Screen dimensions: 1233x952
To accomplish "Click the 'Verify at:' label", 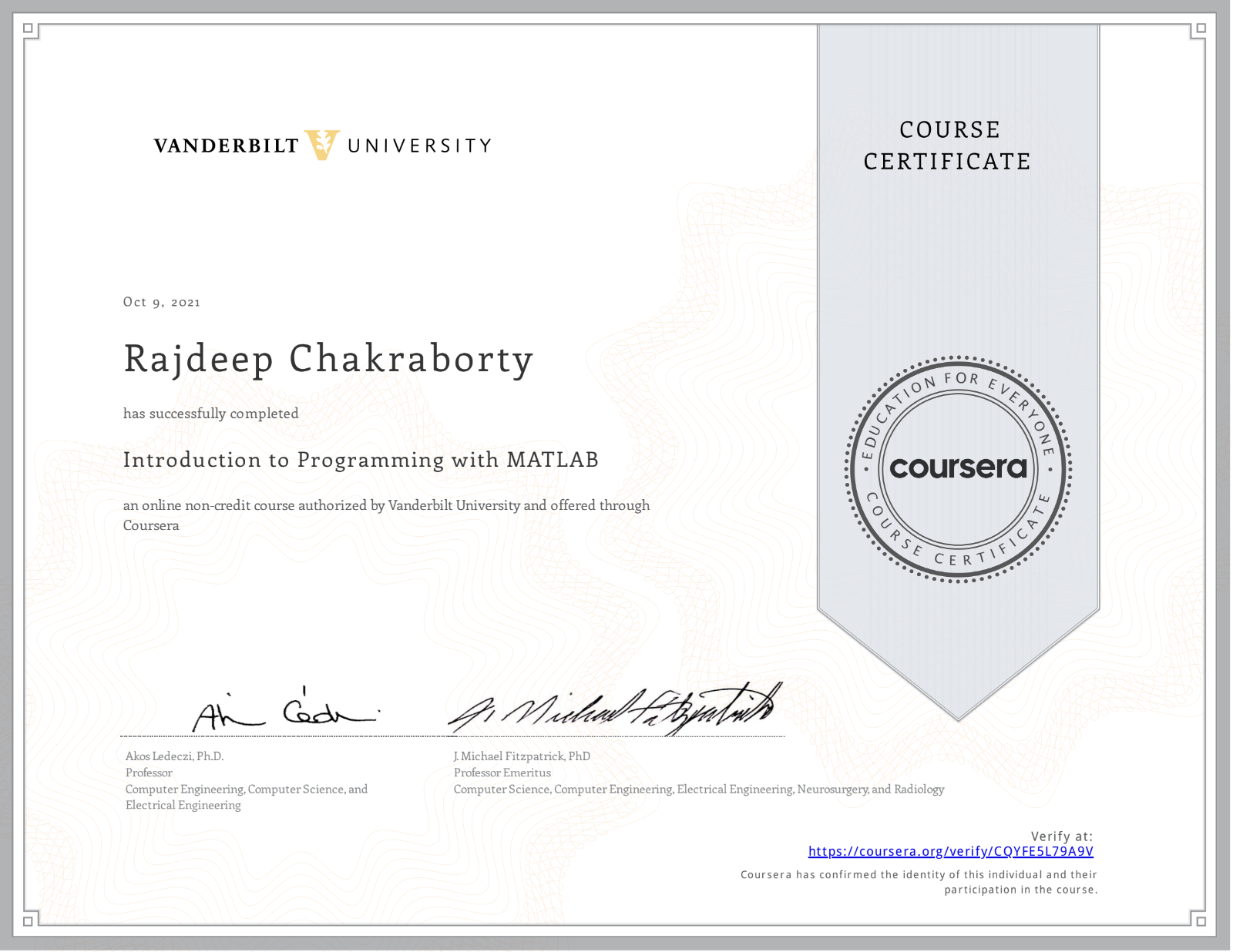I will pos(1061,836).
